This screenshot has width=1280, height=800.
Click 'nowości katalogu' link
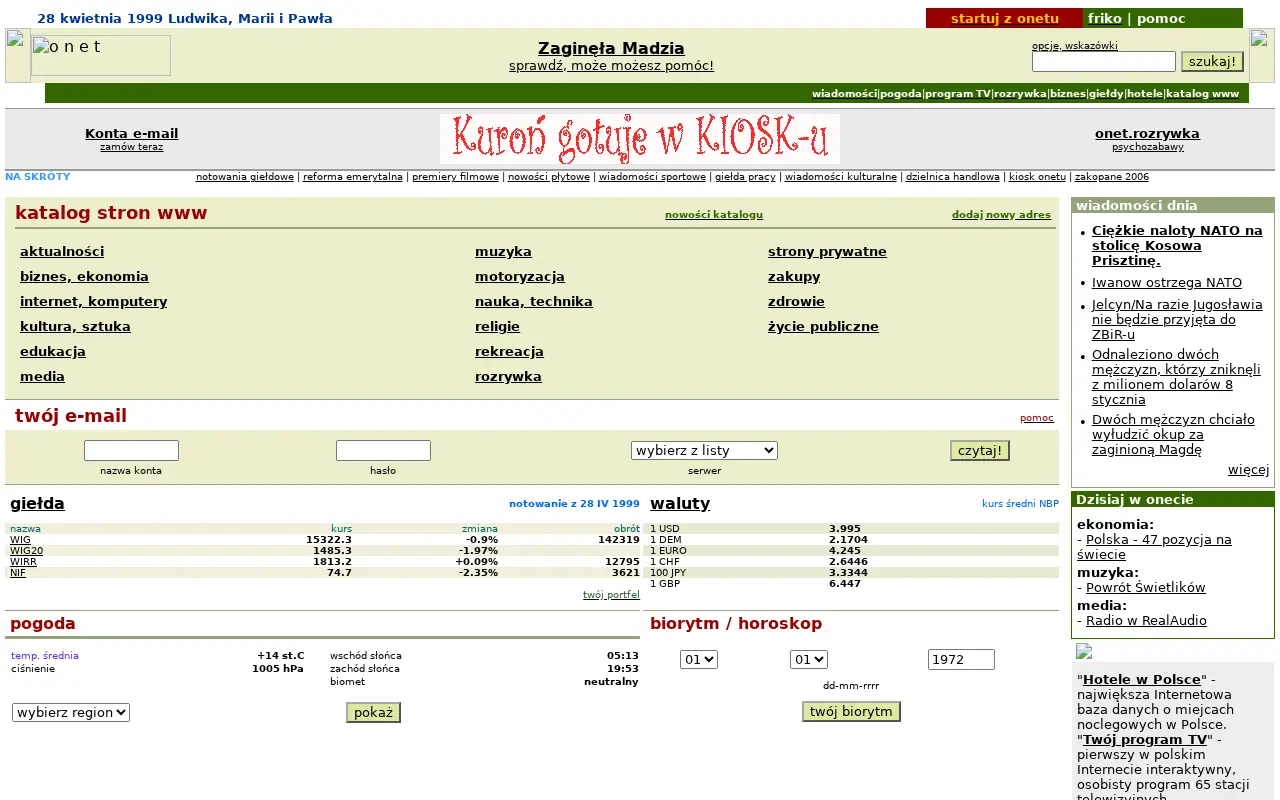[714, 214]
